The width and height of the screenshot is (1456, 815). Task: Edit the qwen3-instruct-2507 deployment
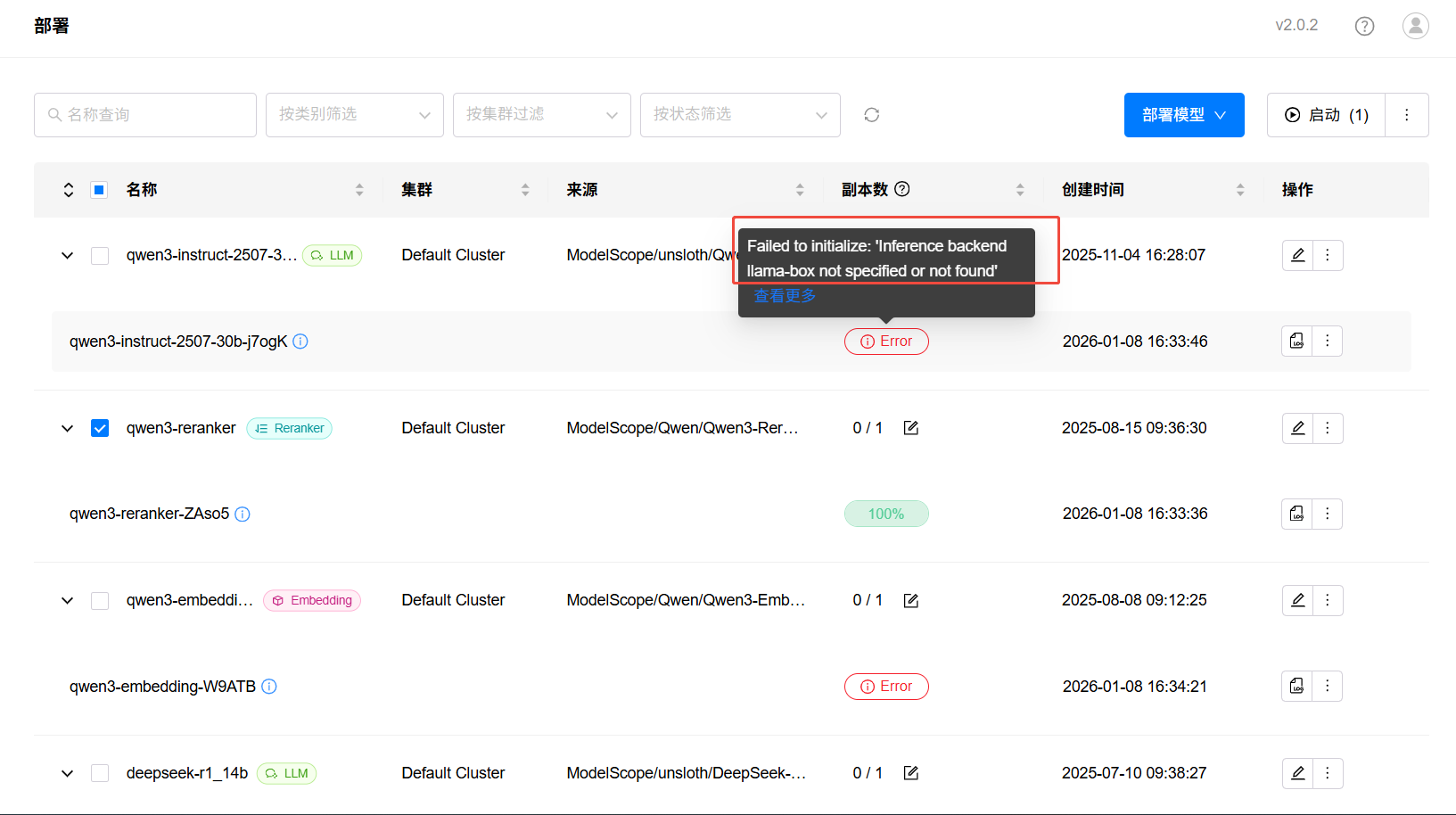[x=1297, y=255]
